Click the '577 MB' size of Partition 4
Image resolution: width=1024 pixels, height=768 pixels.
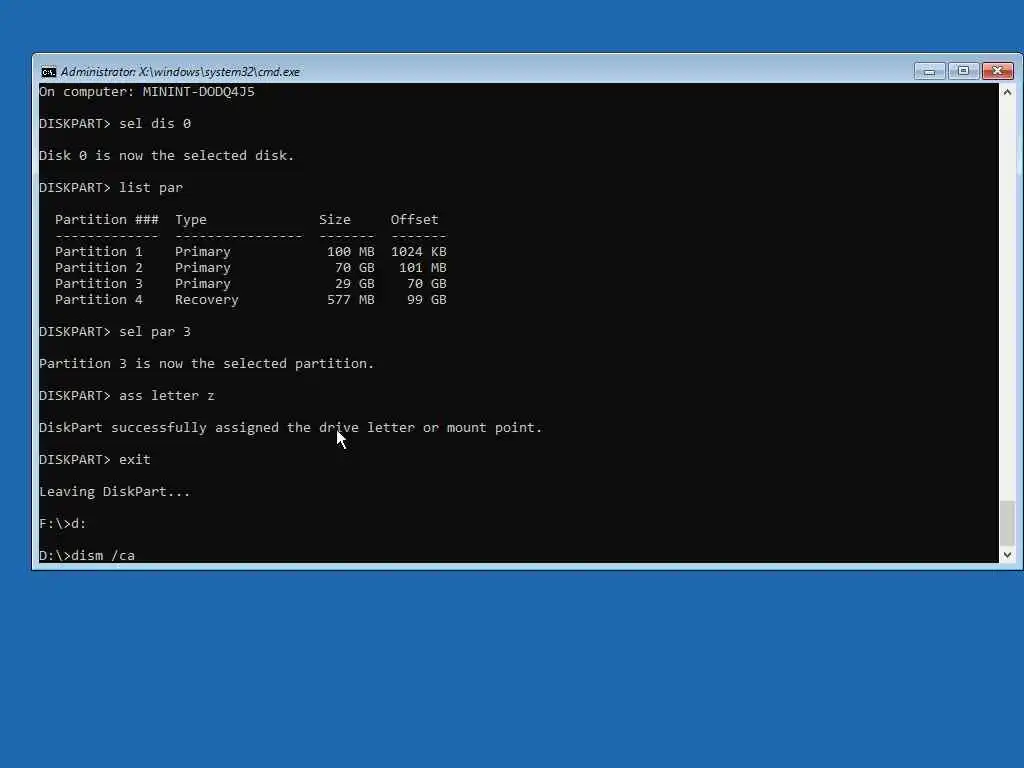[351, 300]
